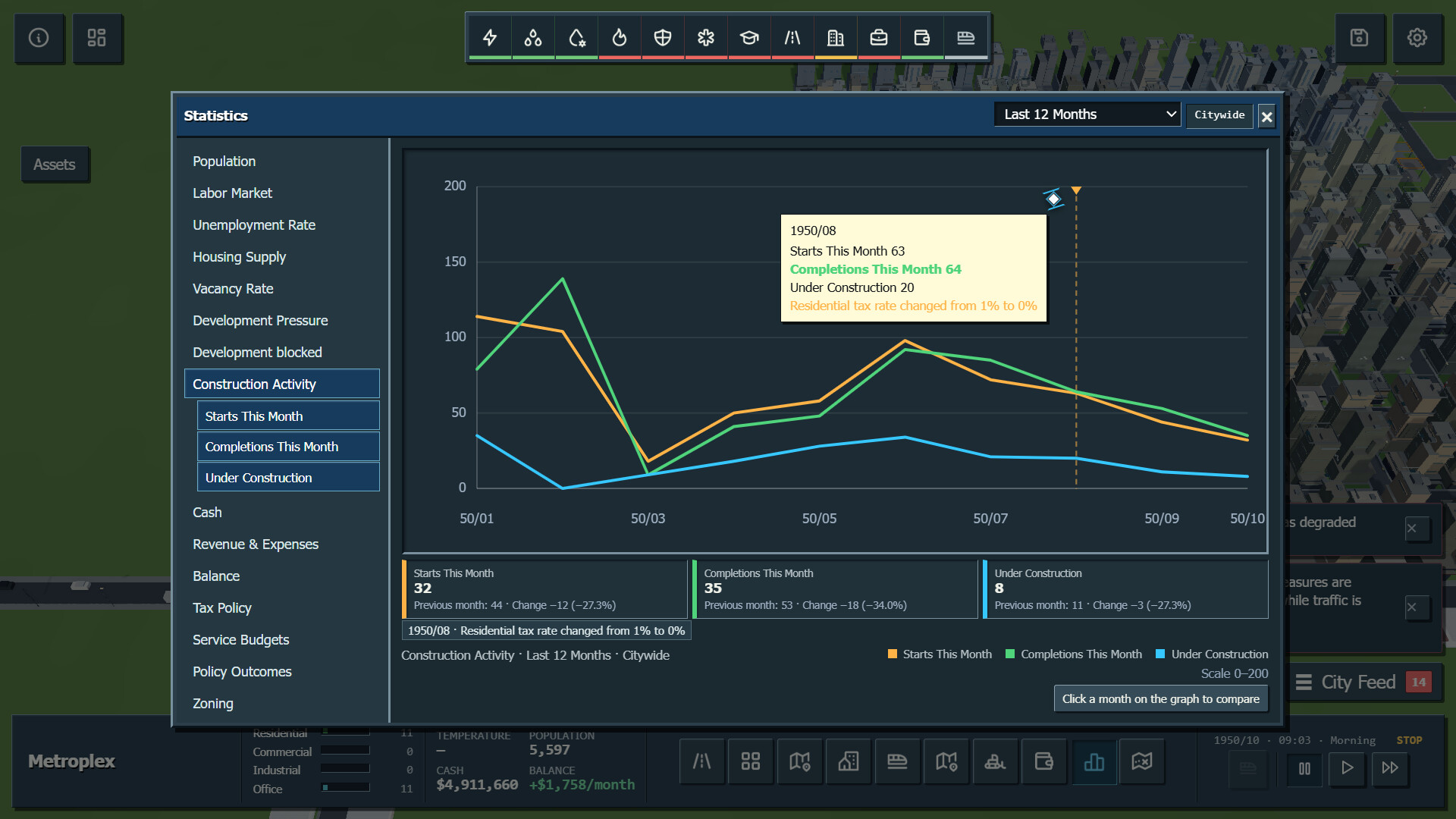Toggle Starts This Month series
This screenshot has height=819, width=1456.
(x=288, y=416)
